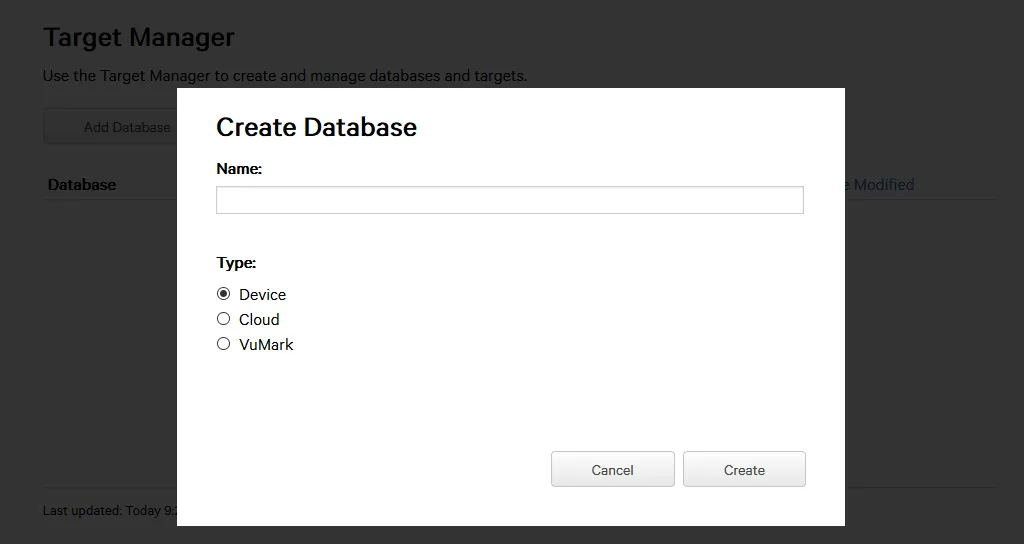Cancel the Create Database dialog
This screenshot has height=544, width=1024.
pos(613,469)
